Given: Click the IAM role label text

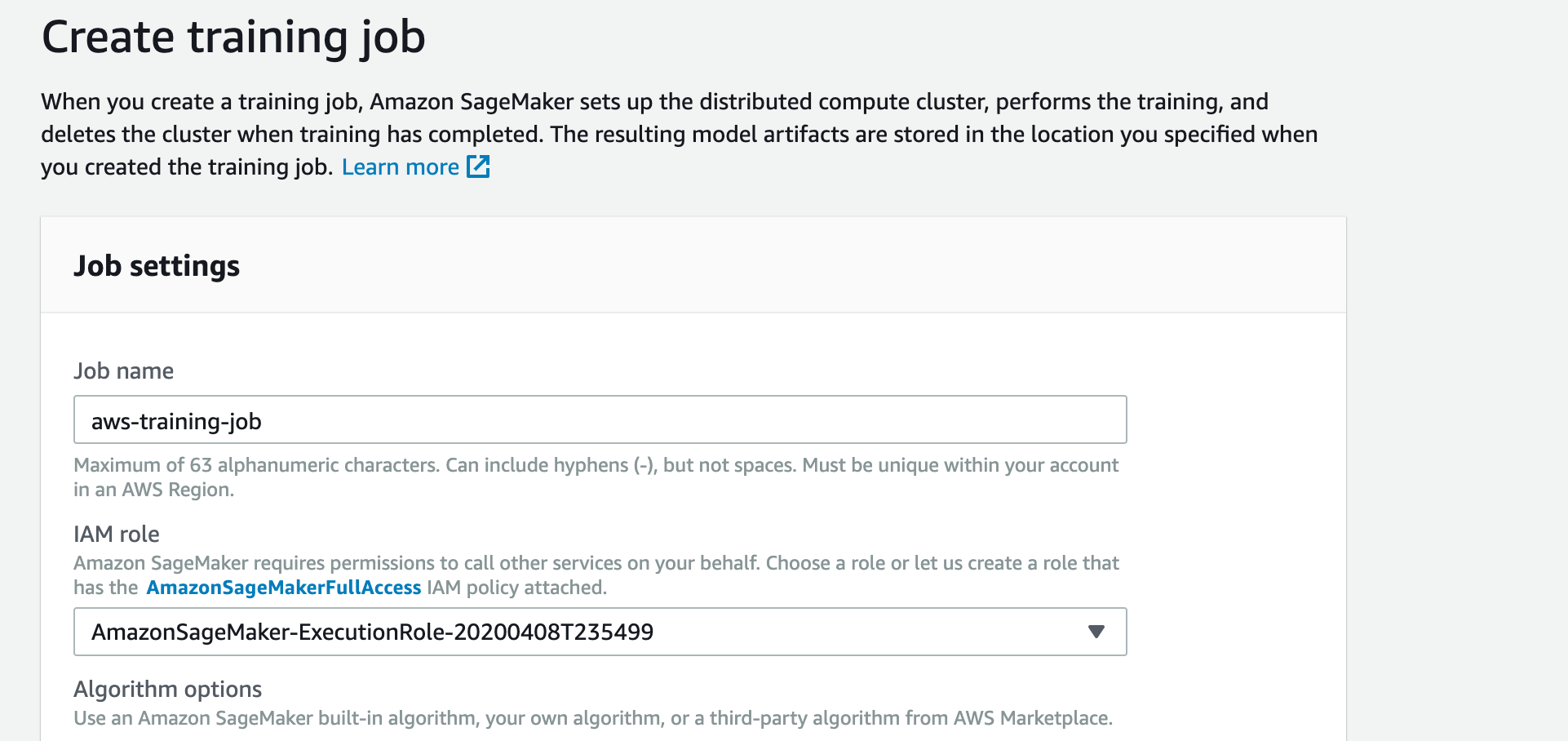Looking at the screenshot, I should [x=116, y=534].
